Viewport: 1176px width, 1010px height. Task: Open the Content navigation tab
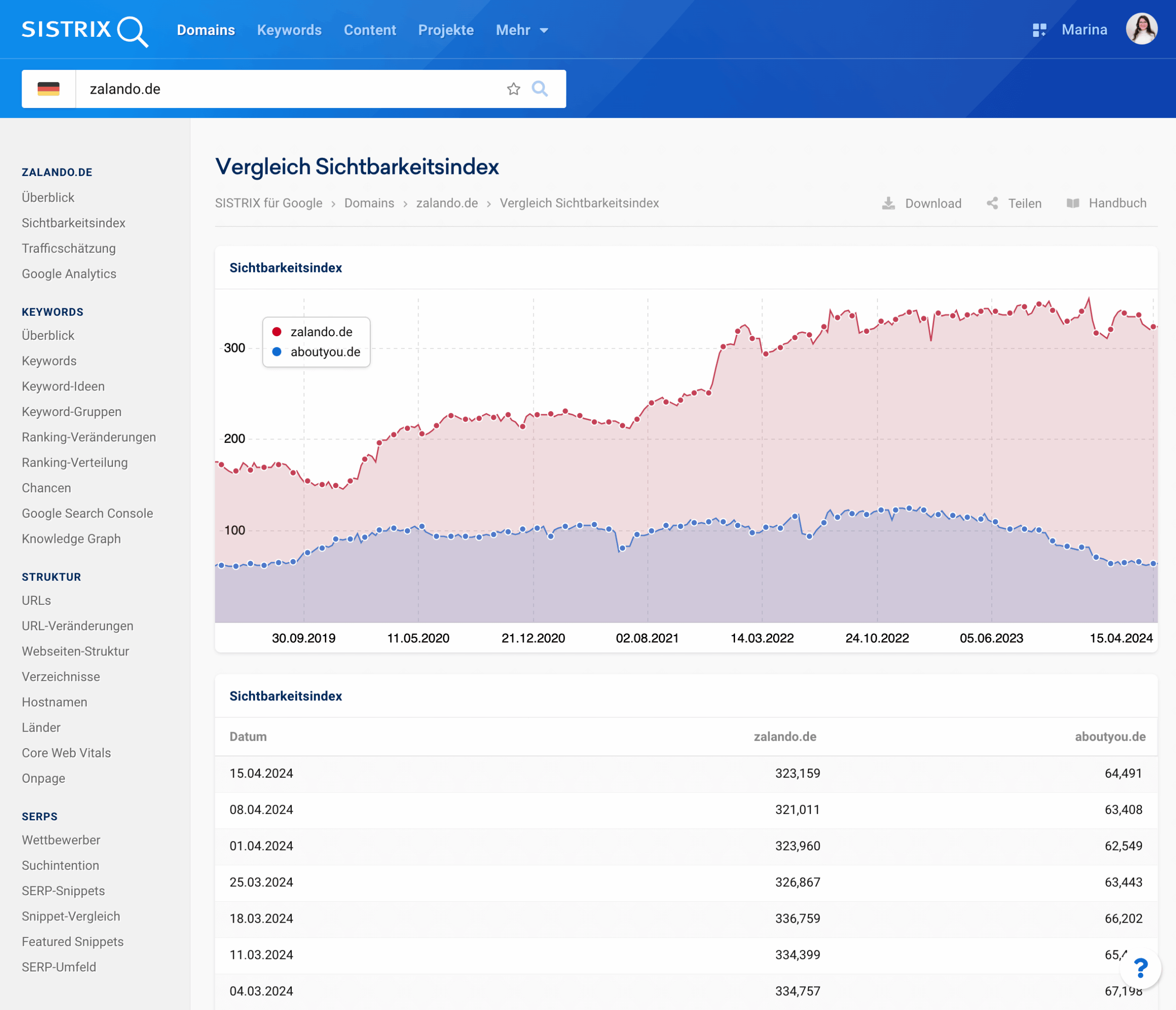(x=370, y=30)
